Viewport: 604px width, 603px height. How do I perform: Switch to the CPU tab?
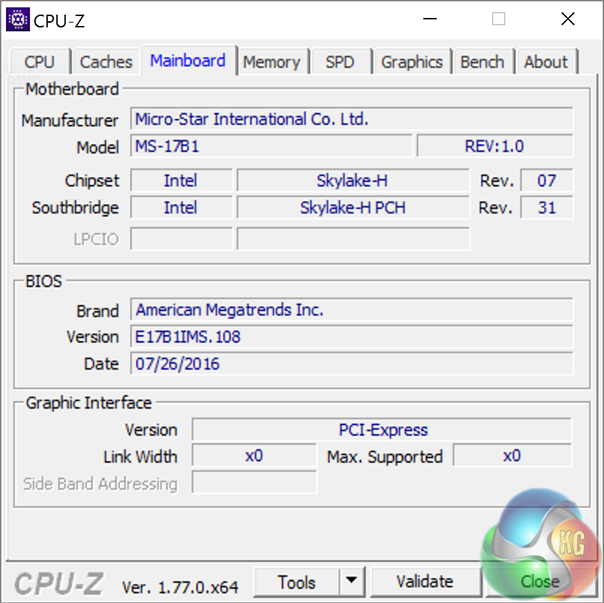click(x=40, y=62)
